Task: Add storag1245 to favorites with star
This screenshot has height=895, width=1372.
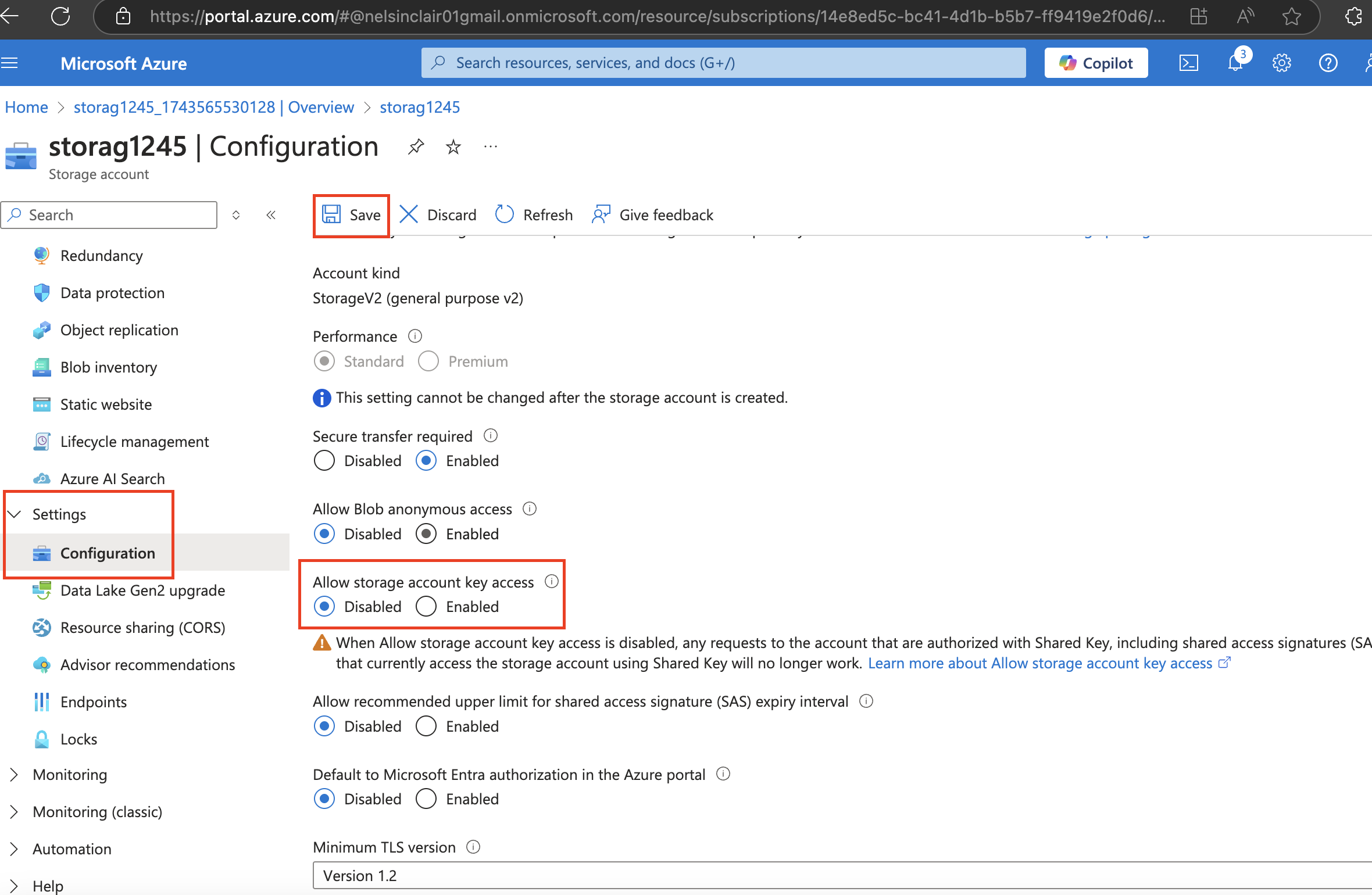Action: [453, 147]
